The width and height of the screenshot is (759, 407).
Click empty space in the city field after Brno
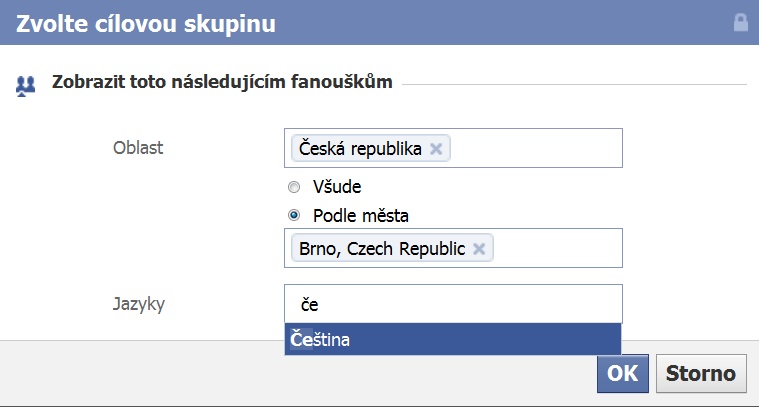557,248
